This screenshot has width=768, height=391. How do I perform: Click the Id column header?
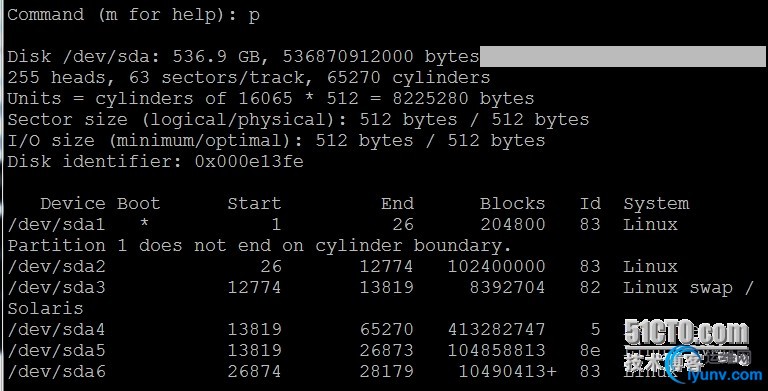coord(590,203)
